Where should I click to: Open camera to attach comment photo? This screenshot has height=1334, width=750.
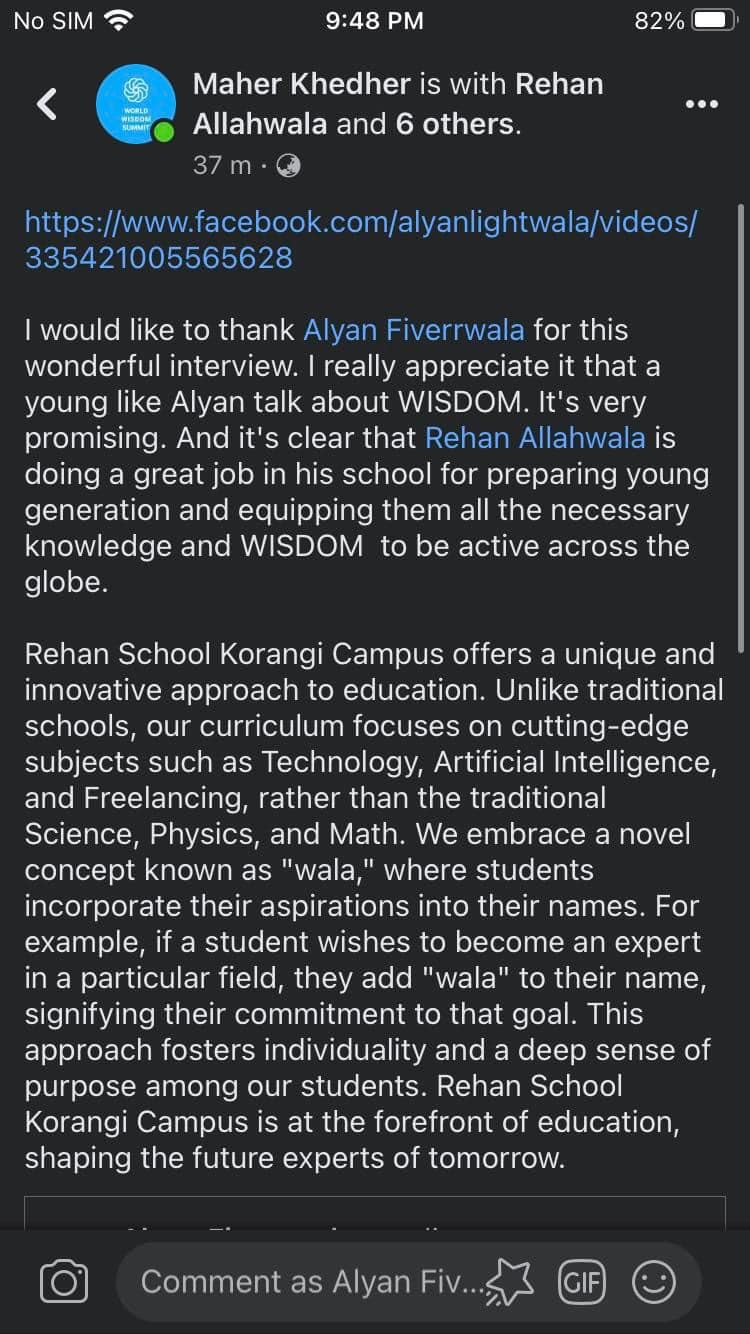coord(64,1282)
